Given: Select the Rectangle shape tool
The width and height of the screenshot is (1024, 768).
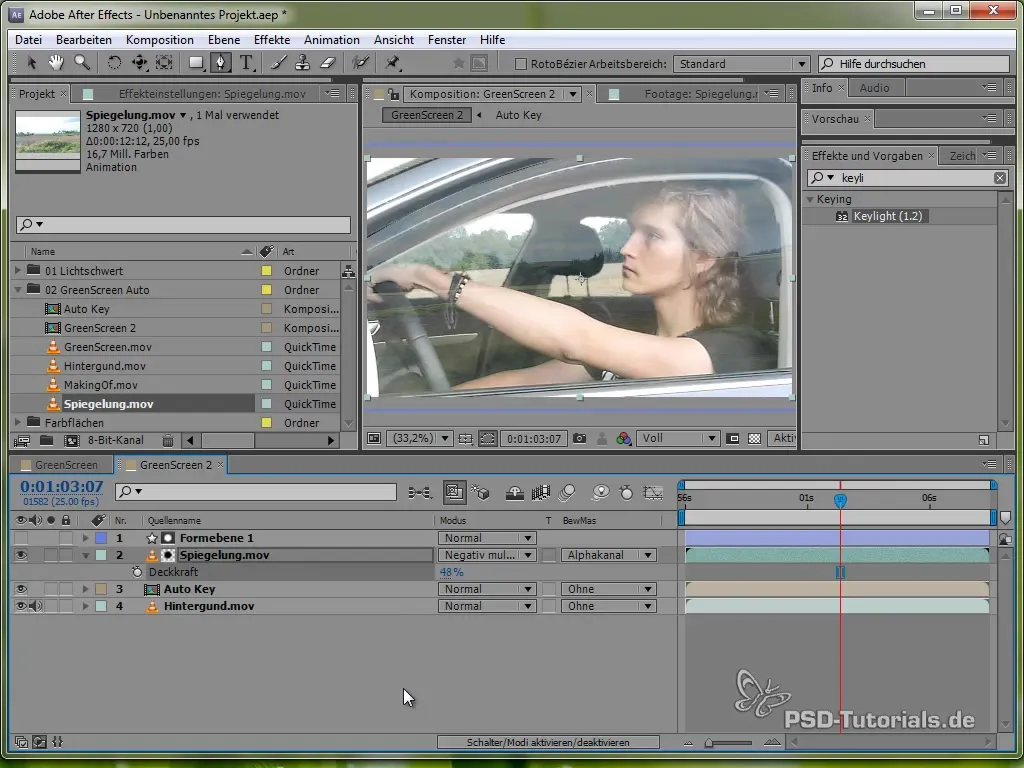Looking at the screenshot, I should (x=195, y=63).
